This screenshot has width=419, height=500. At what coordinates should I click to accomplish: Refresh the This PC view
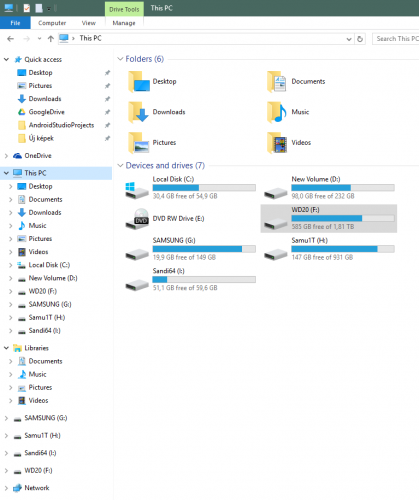click(360, 39)
